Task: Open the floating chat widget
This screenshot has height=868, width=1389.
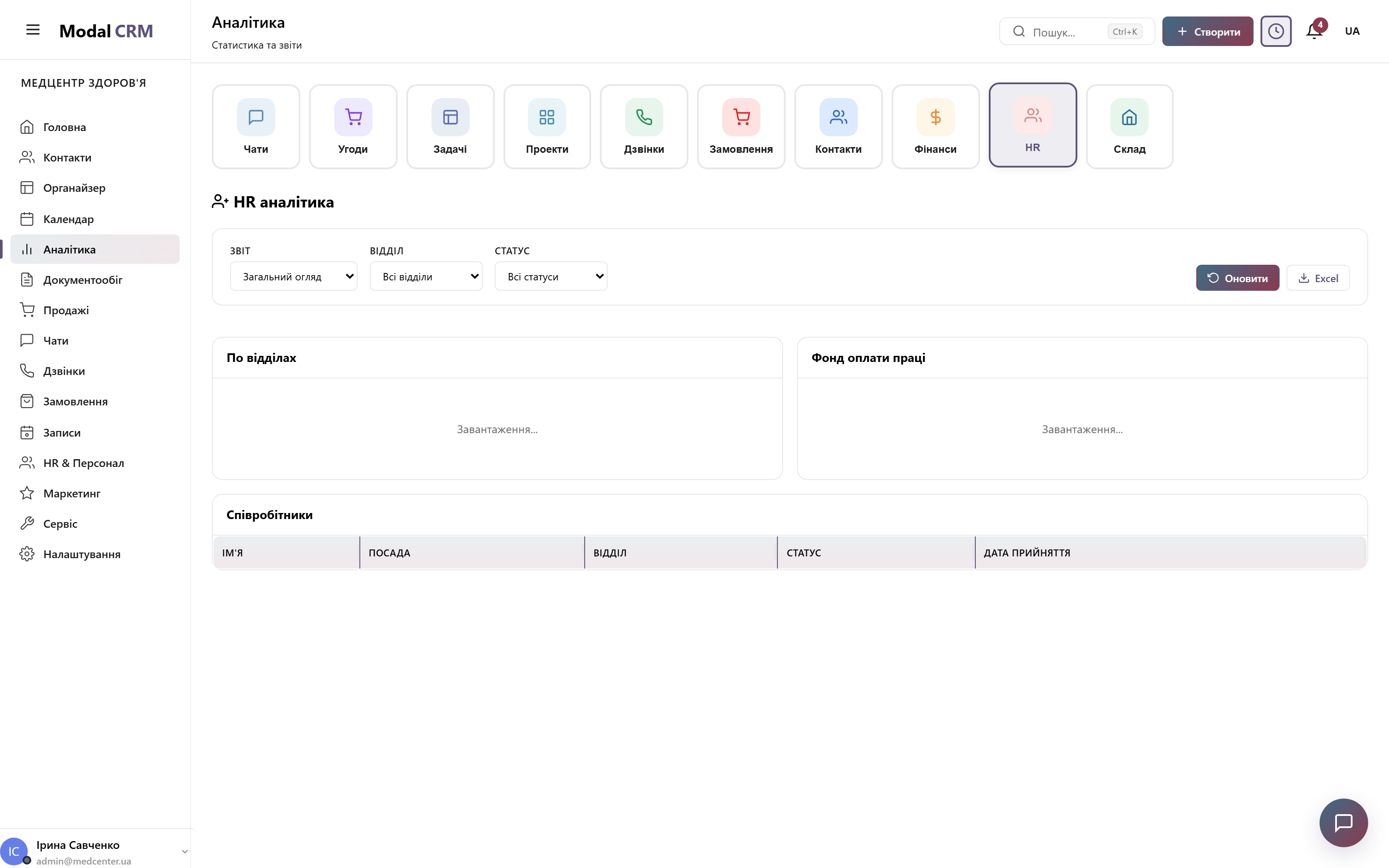Action: click(1343, 822)
